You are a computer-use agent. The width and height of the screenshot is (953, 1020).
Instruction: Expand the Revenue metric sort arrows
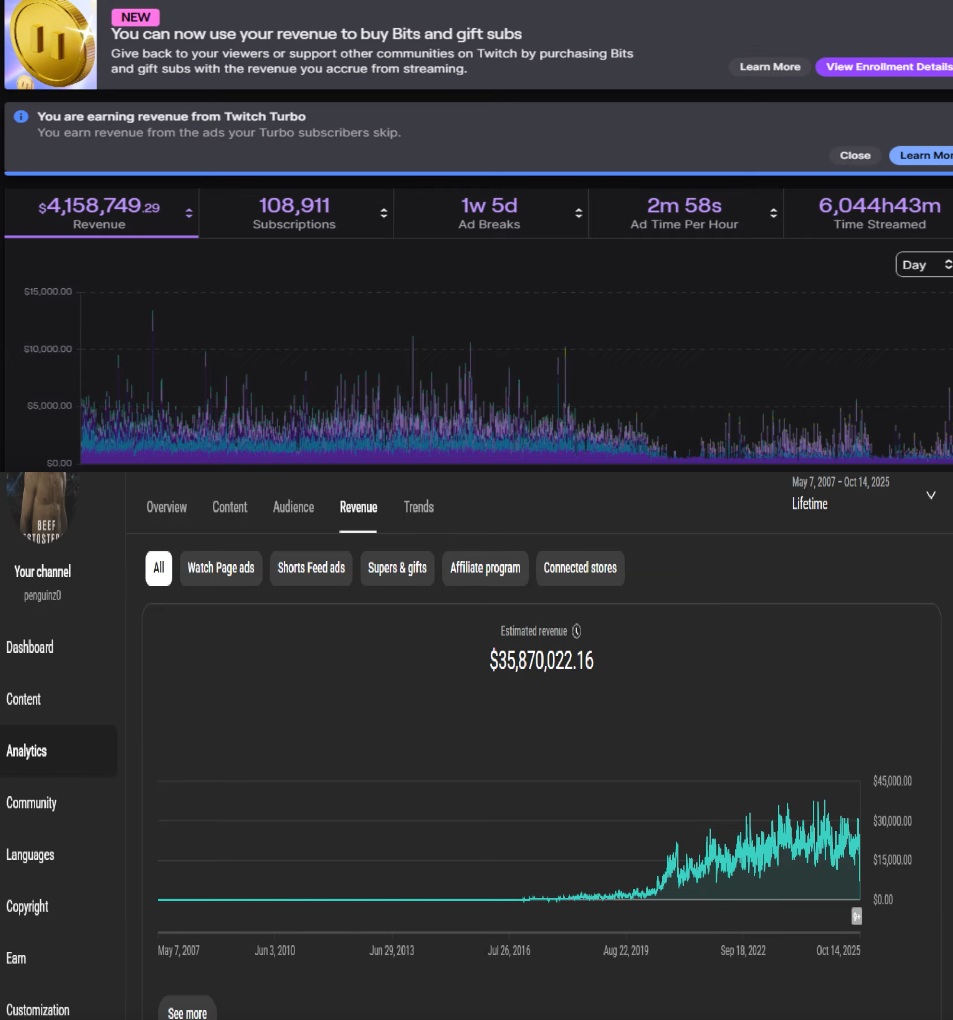pyautogui.click(x=188, y=212)
